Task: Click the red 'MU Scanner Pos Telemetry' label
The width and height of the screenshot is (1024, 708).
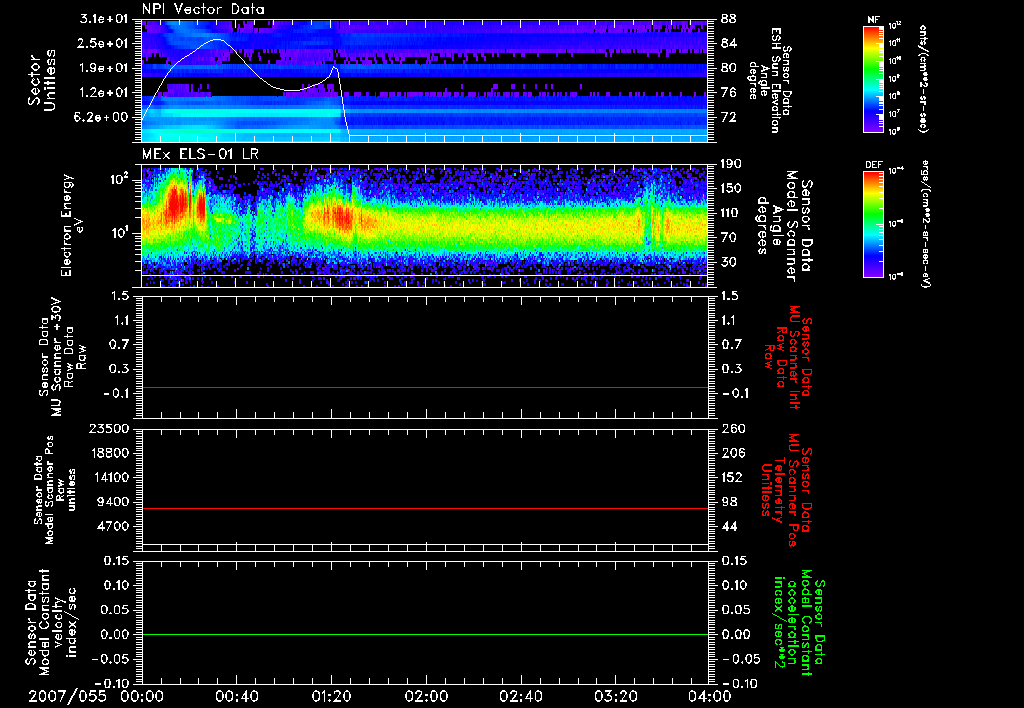Action: (x=787, y=491)
